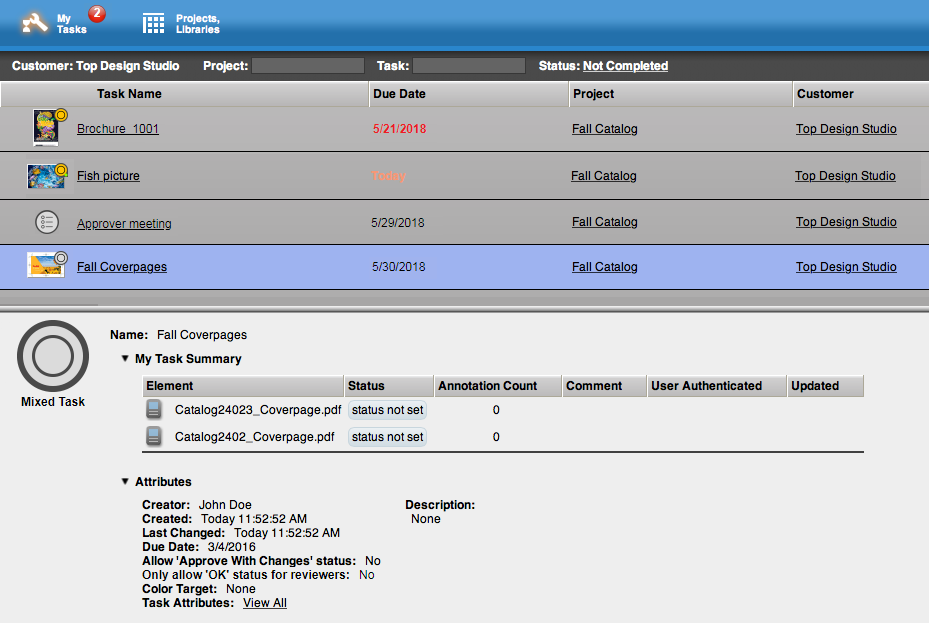This screenshot has width=929, height=623.
Task: Open the Not Completed status filter
Action: coord(625,66)
